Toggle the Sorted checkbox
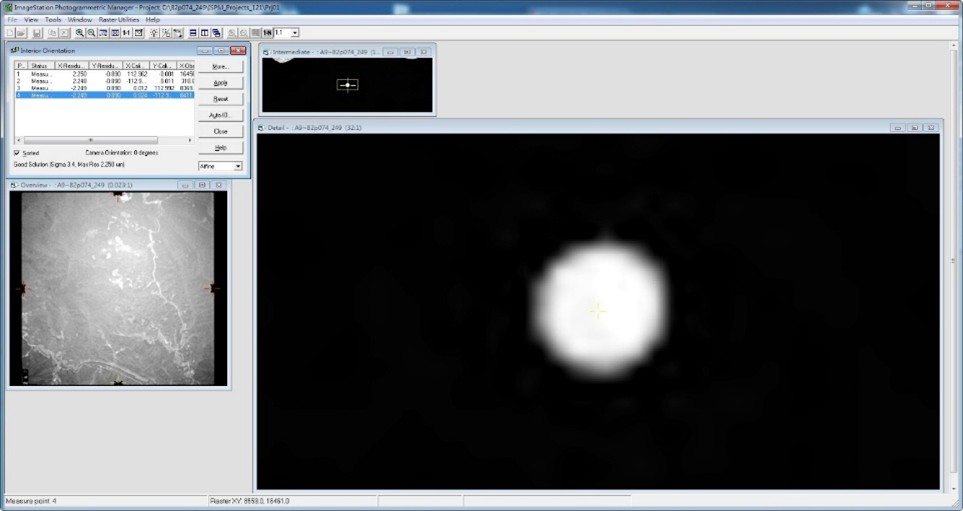Viewport: 963px width, 511px height. (17, 152)
